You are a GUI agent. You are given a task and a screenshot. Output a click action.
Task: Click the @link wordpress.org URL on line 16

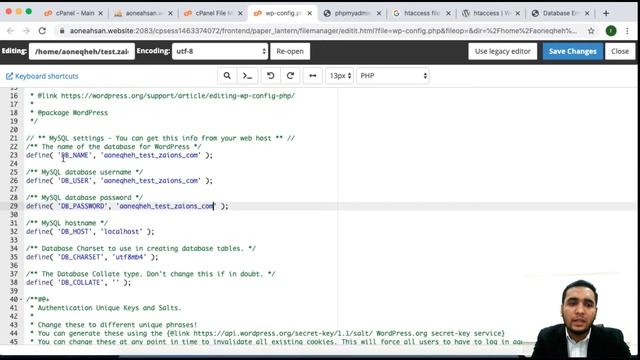pos(178,96)
